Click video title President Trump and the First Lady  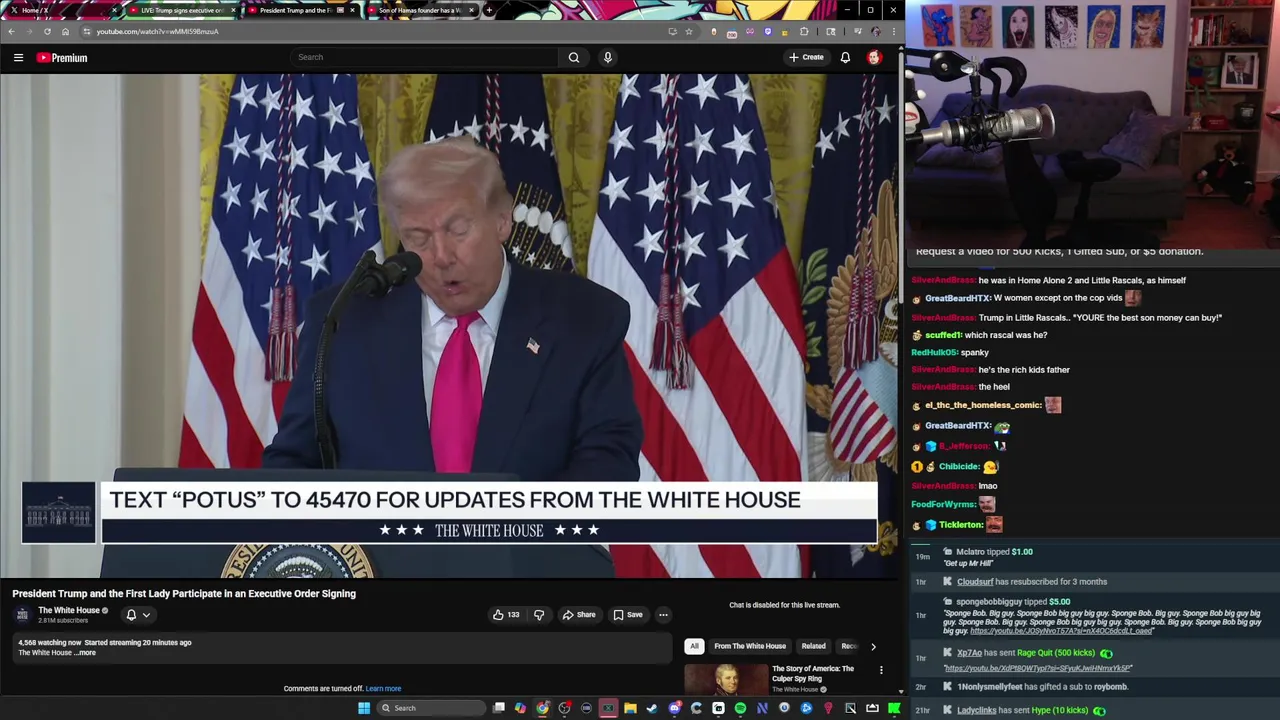tap(184, 594)
